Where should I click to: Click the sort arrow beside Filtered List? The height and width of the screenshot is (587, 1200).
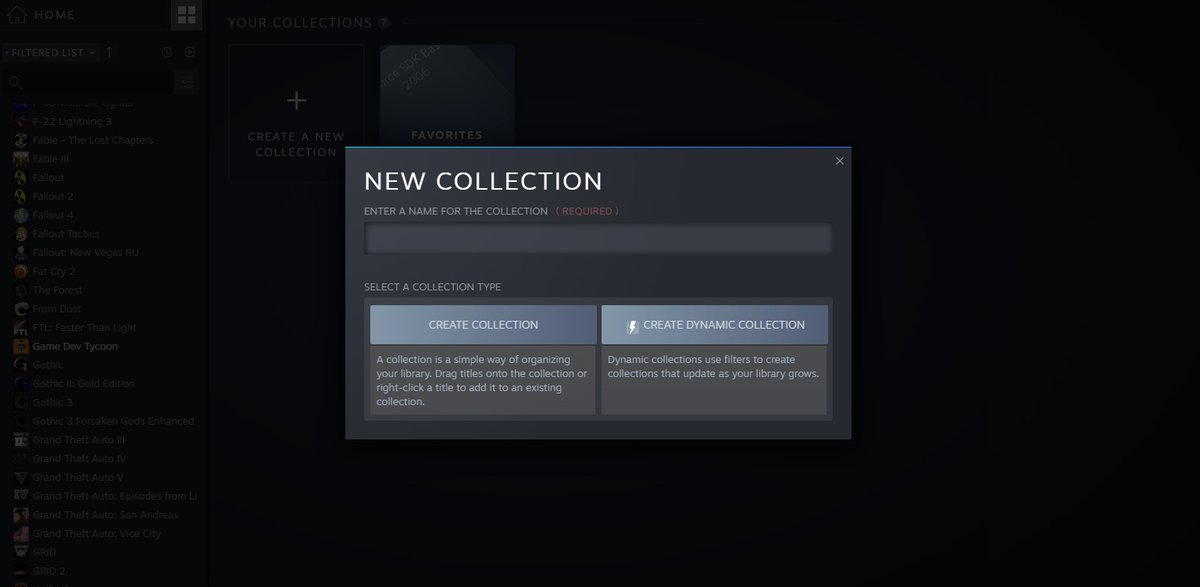tap(109, 52)
